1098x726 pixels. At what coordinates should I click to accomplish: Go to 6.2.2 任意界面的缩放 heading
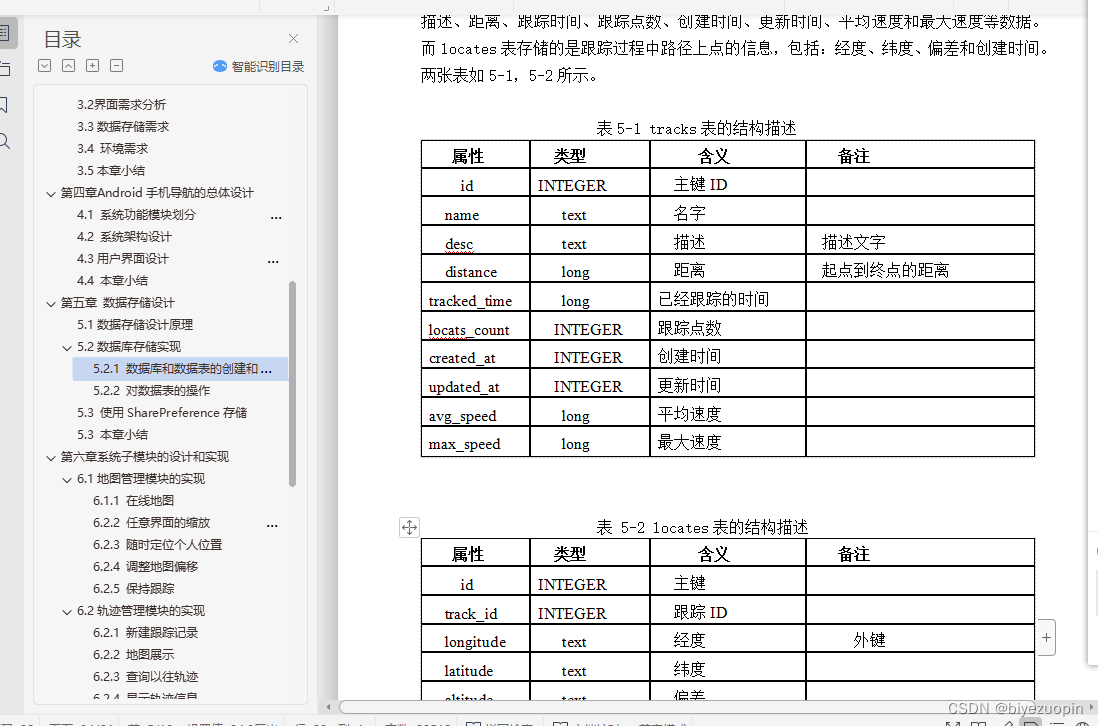[151, 523]
